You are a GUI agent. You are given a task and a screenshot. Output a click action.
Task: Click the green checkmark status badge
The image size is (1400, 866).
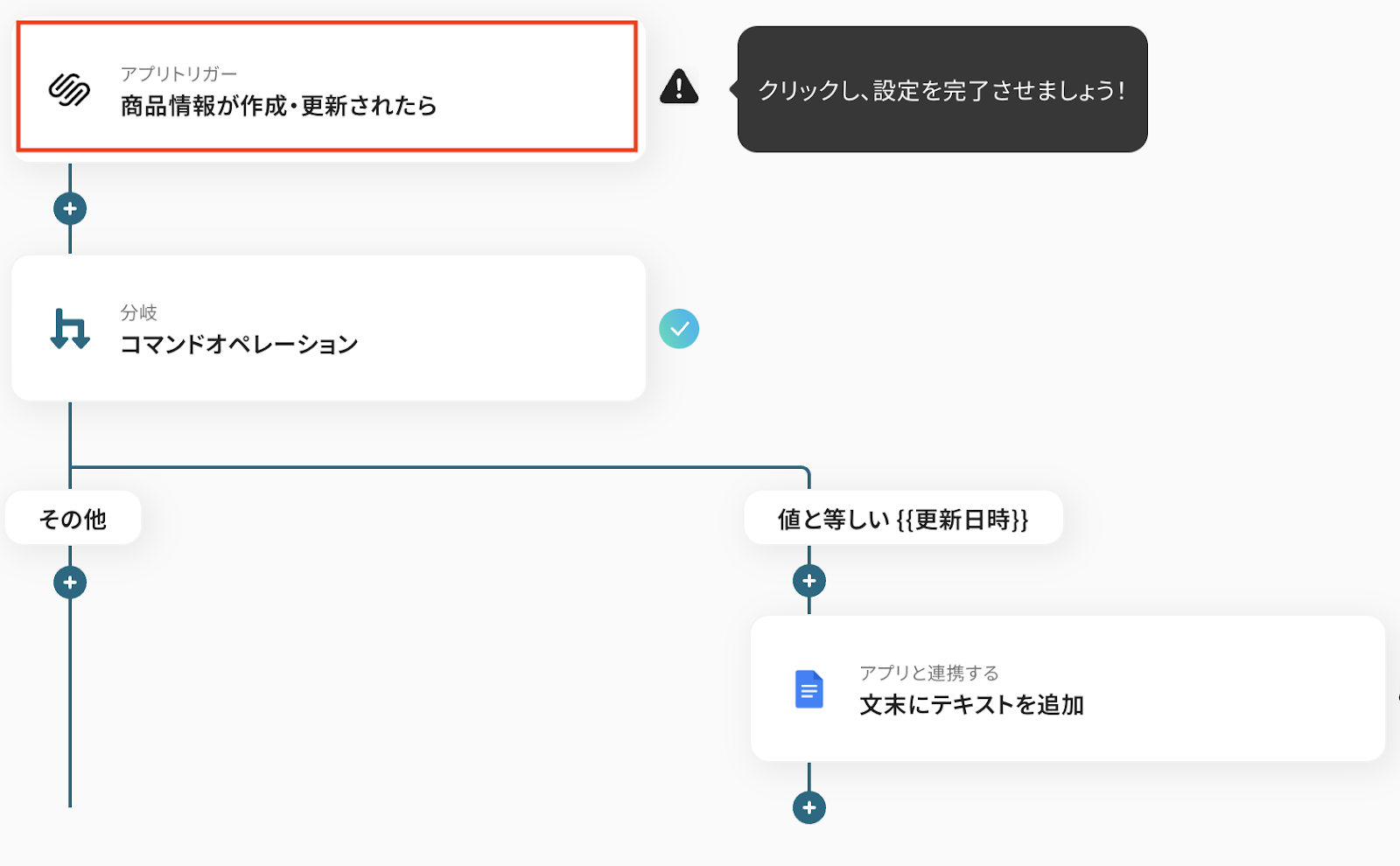(679, 329)
